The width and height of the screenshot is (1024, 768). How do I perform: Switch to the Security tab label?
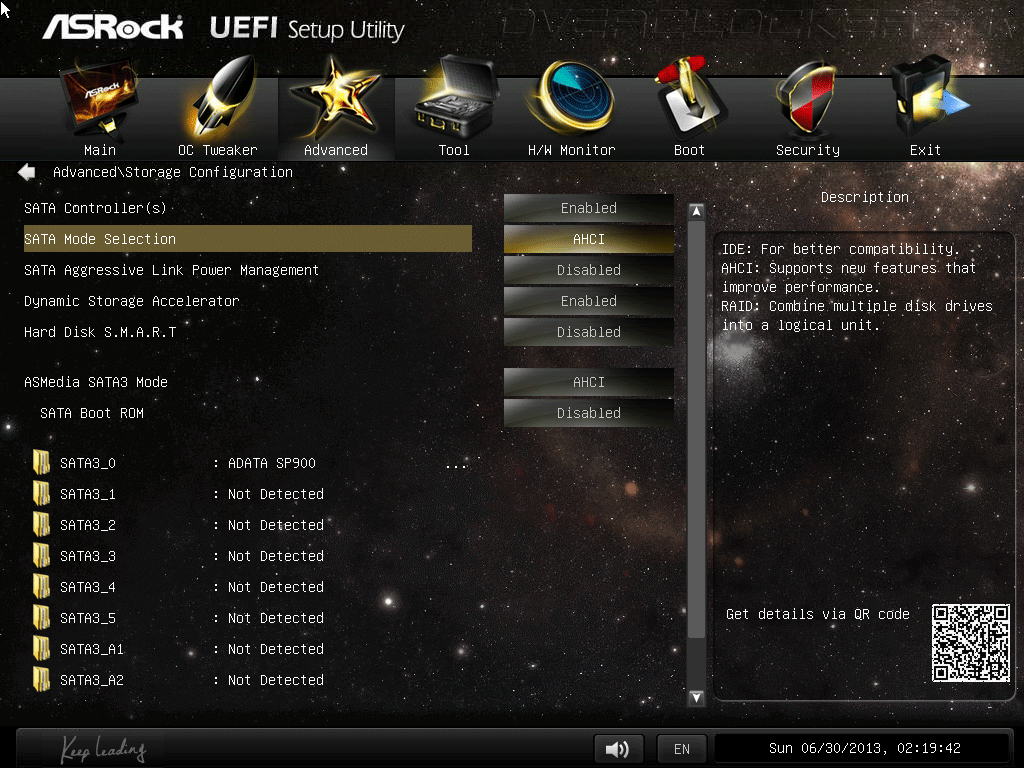click(x=808, y=150)
